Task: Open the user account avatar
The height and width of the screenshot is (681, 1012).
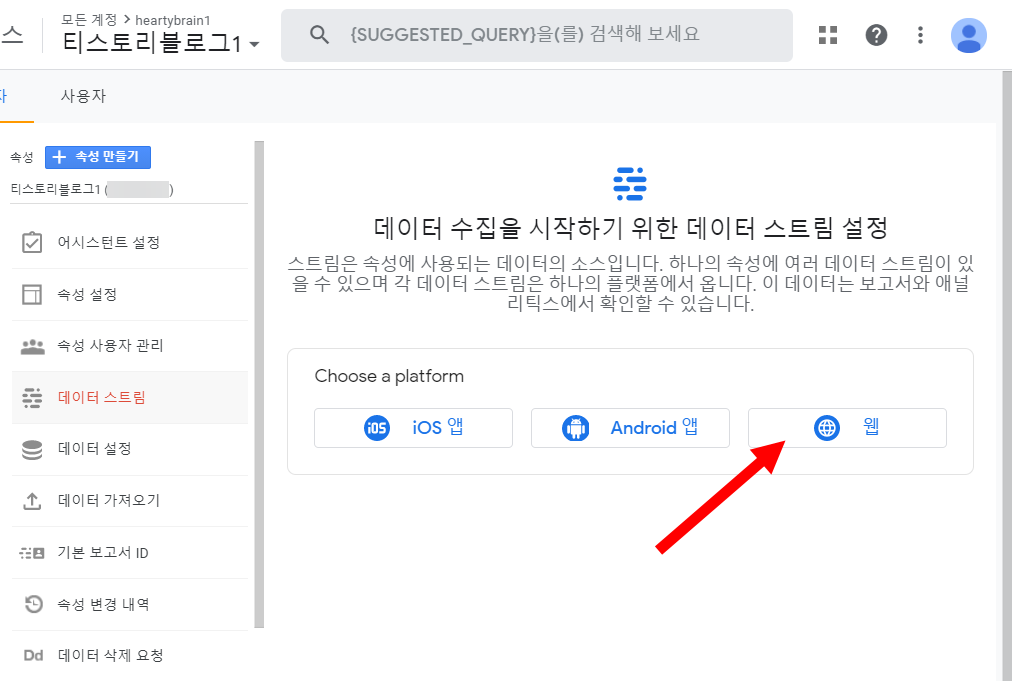Action: point(968,35)
